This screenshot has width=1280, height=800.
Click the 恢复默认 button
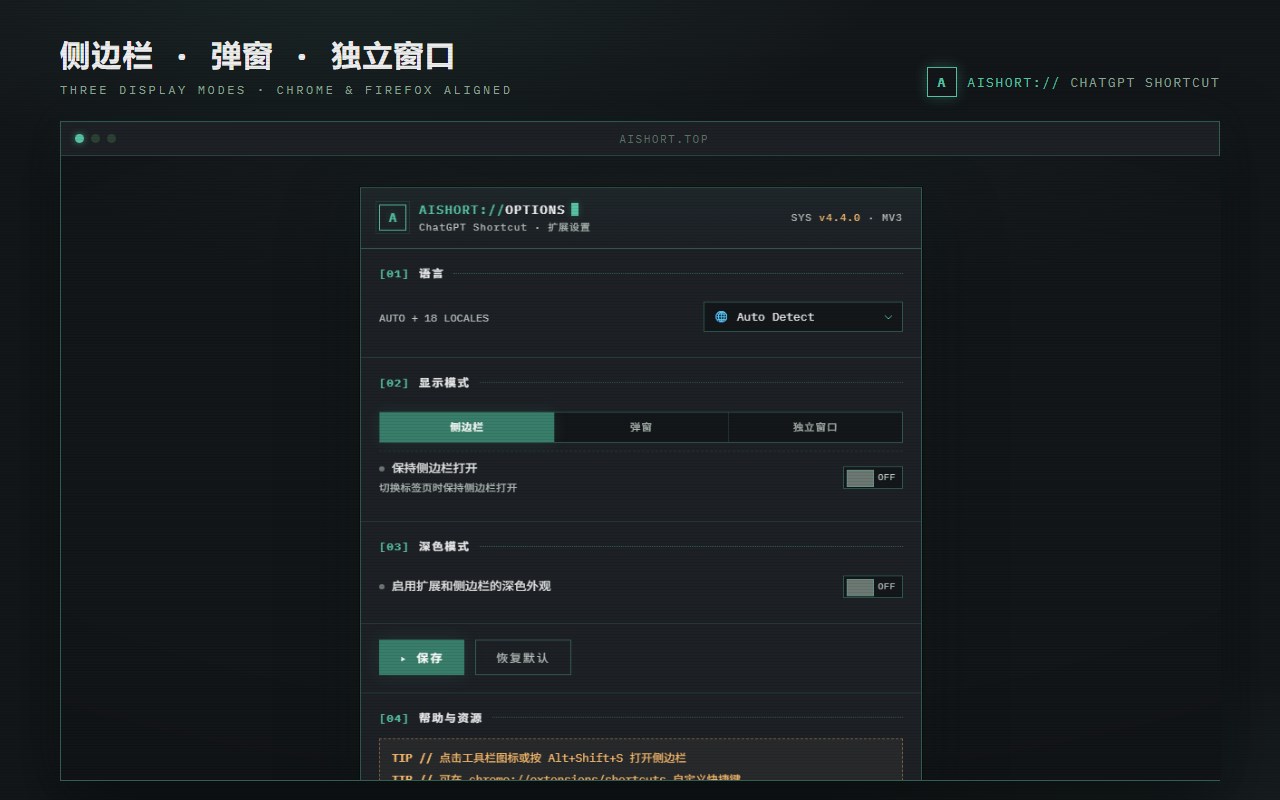523,658
